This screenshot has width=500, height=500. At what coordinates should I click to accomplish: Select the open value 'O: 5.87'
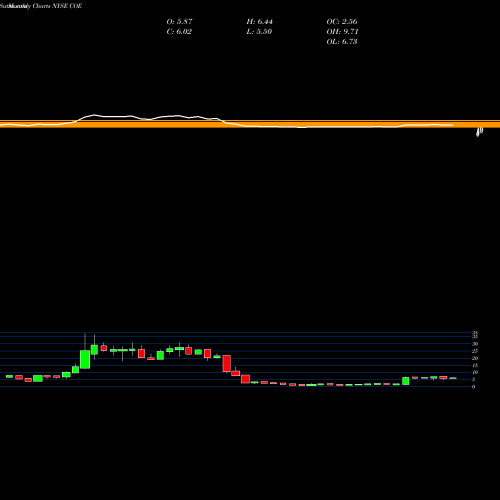179,21
